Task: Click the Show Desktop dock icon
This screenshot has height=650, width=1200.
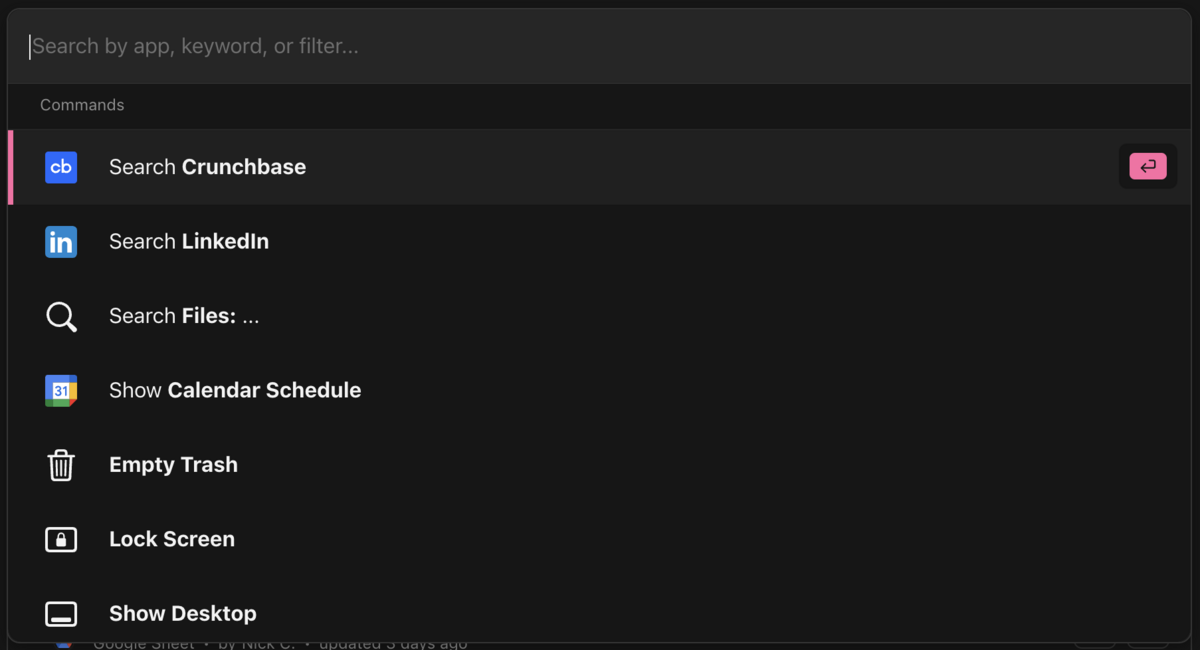Action: tap(61, 613)
